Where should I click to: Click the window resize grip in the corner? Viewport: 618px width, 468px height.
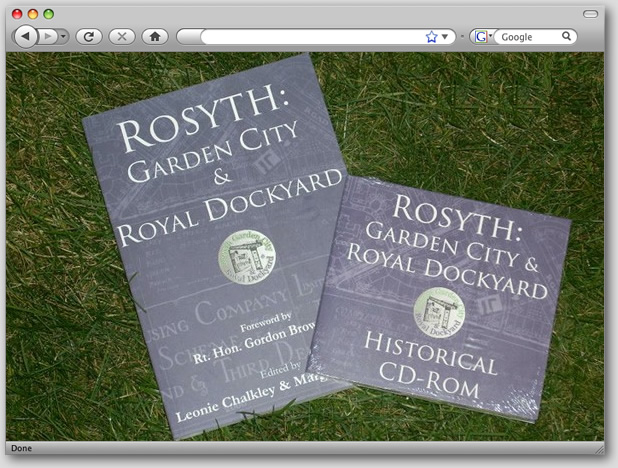click(x=600, y=448)
